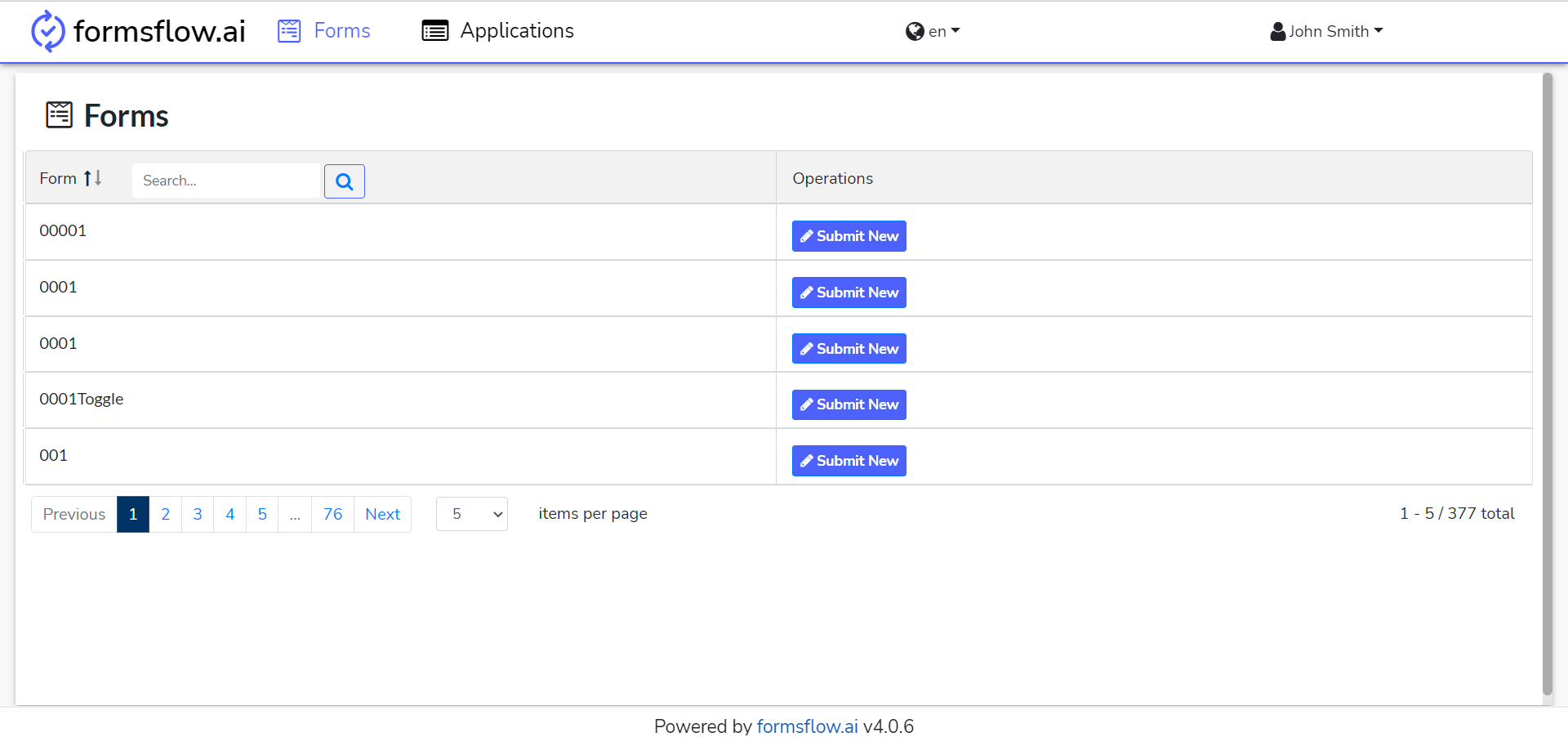Select form name 001

(53, 455)
